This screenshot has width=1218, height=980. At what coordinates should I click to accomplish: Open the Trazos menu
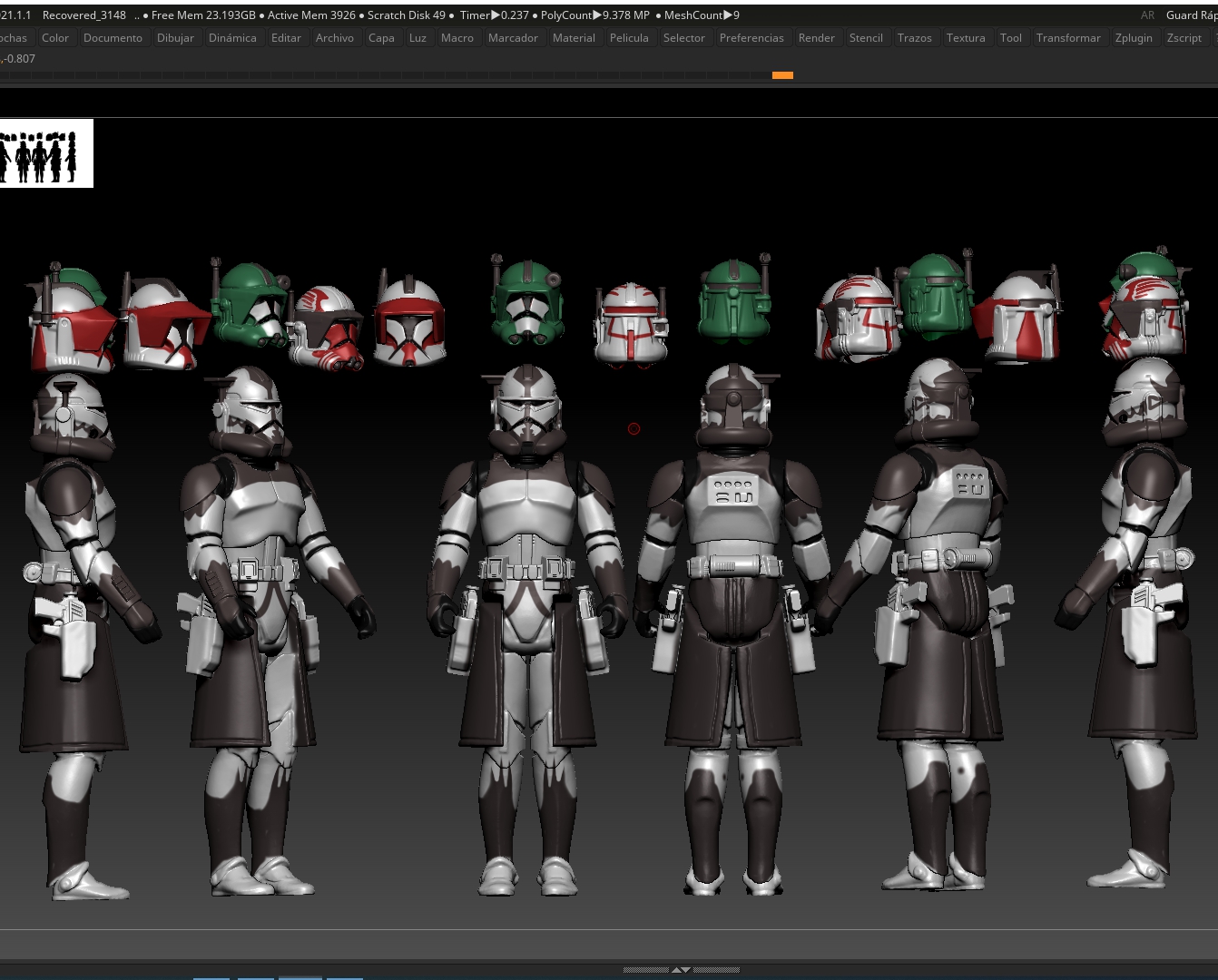coord(914,38)
